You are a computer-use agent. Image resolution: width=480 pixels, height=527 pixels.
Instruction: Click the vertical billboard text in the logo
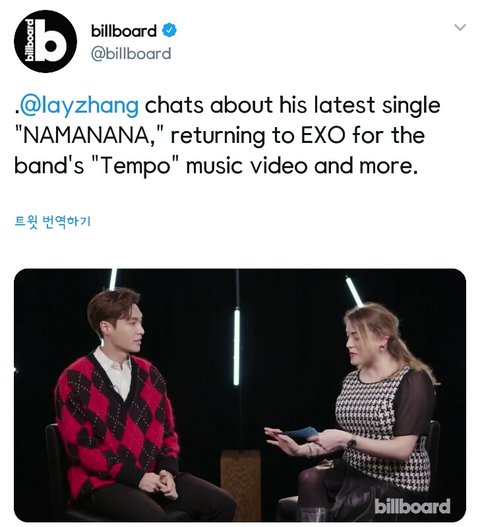[30, 41]
